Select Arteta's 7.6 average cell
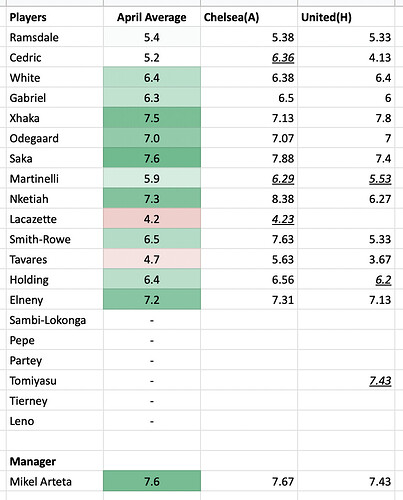Screen dimensions: 403x500 click(152, 482)
